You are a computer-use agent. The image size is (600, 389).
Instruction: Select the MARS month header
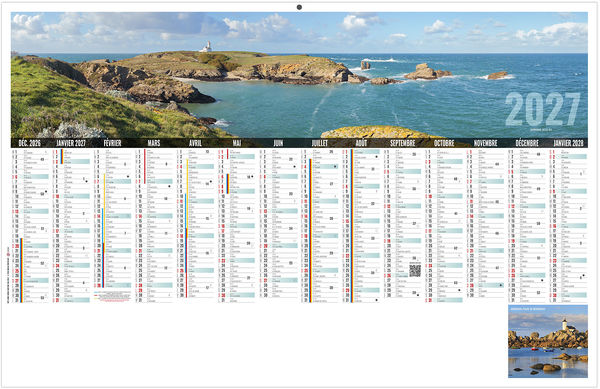[154, 143]
